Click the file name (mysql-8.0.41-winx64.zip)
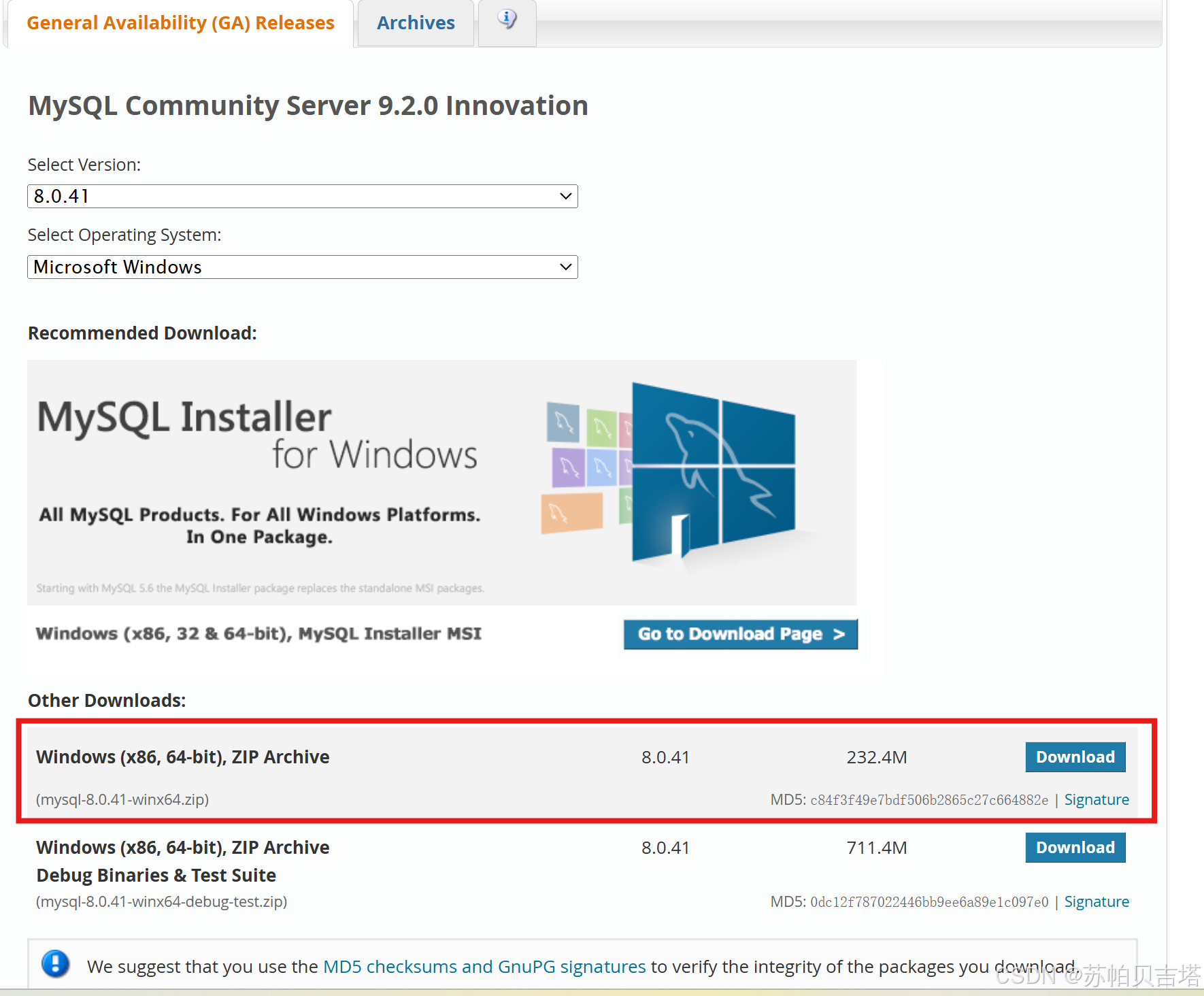Viewport: 1204px width, 996px height. 122,799
